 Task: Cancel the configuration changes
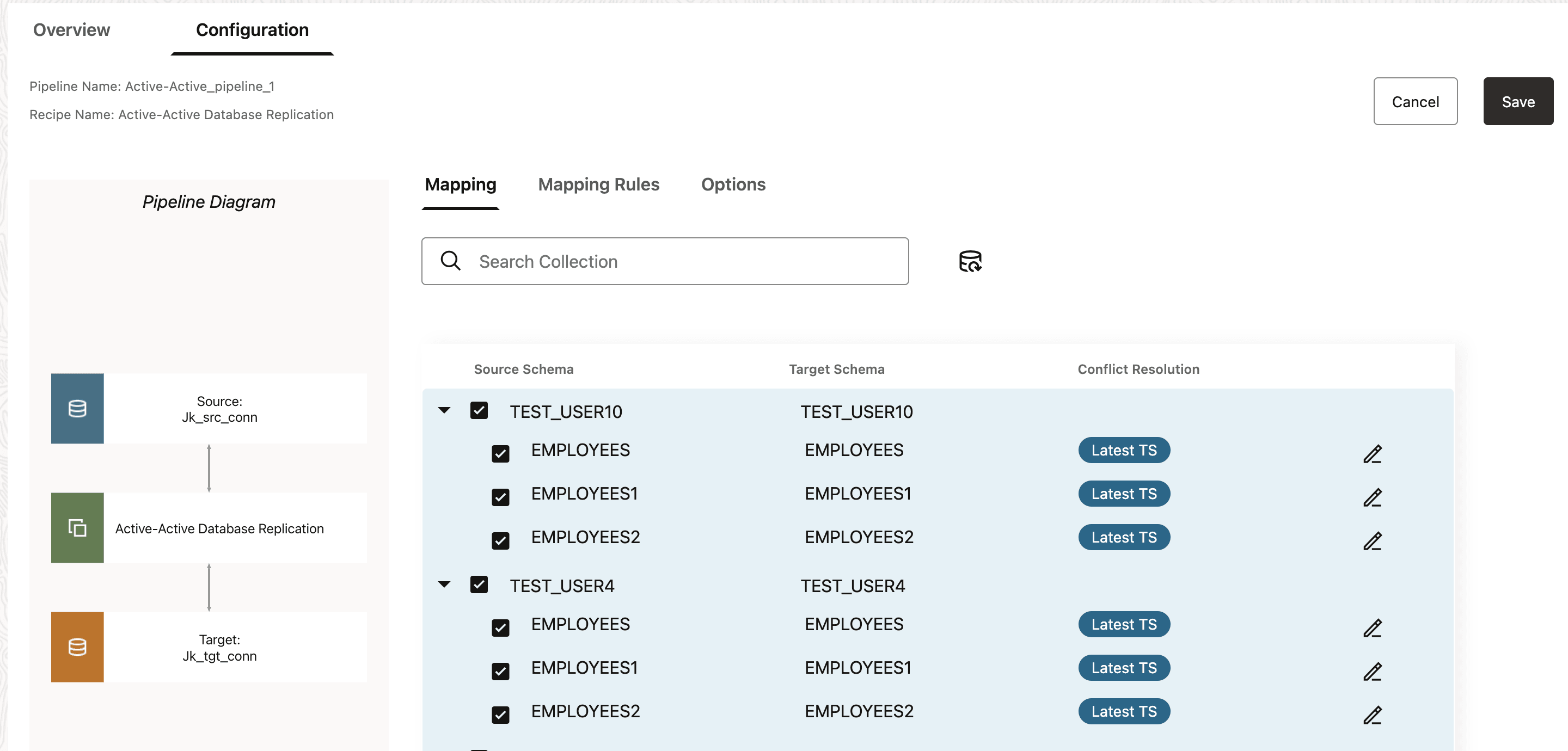pyautogui.click(x=1414, y=102)
